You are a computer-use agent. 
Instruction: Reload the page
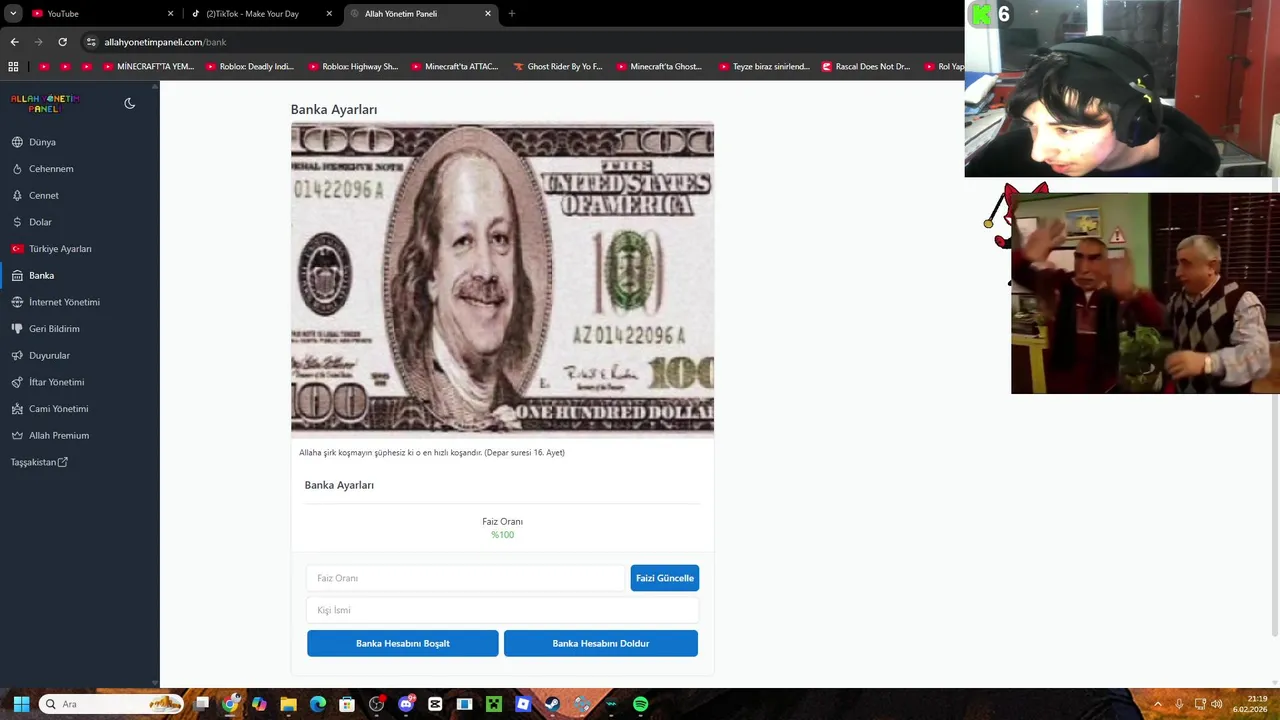click(62, 42)
